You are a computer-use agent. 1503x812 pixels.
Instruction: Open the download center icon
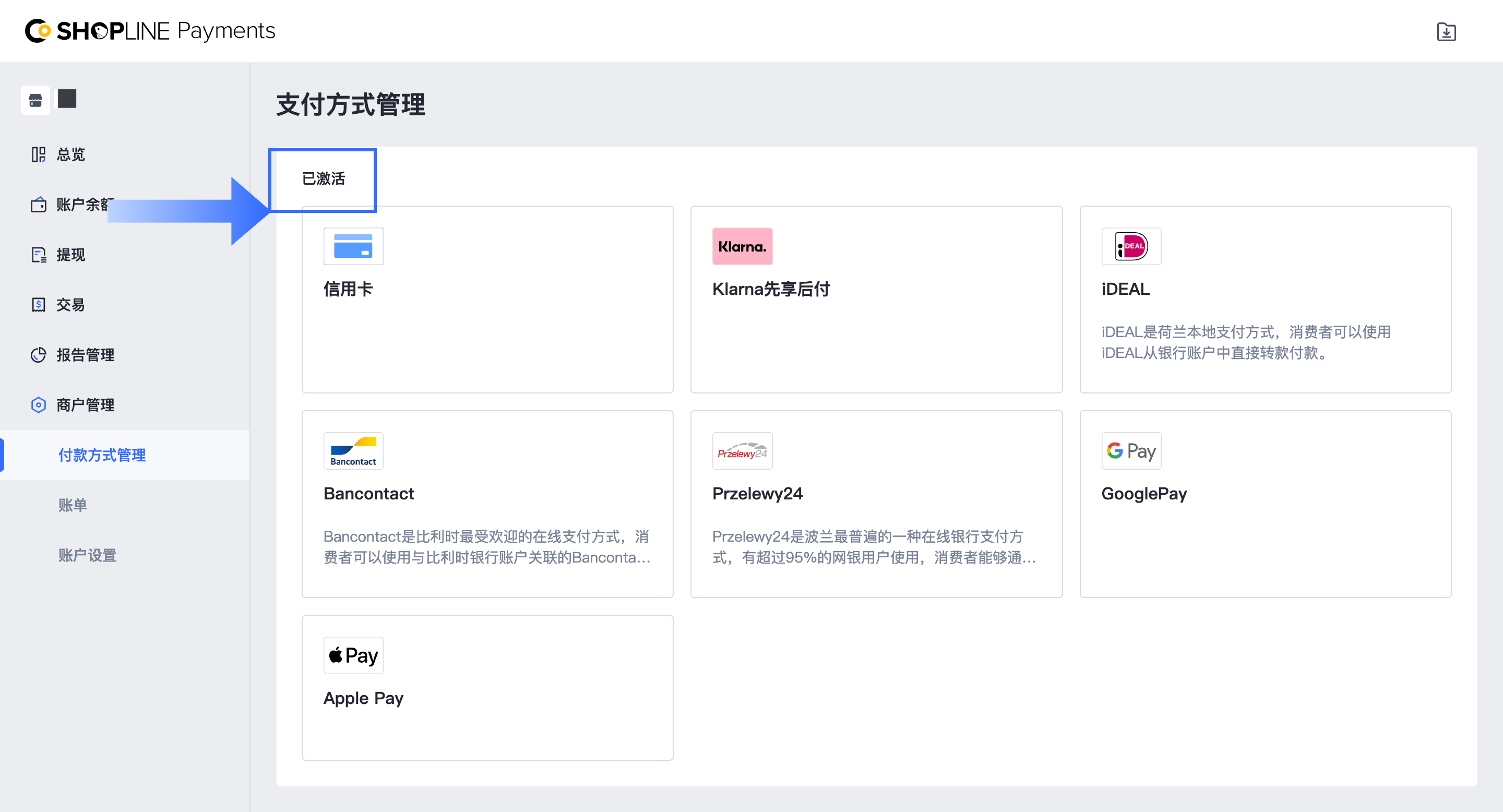[1447, 31]
